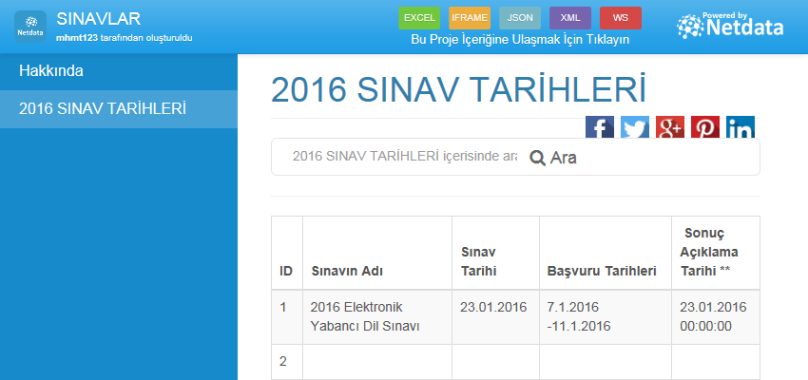Image resolution: width=808 pixels, height=380 pixels.
Task: Select result date cell 23.01.2016 00:00:00
Action: [716, 317]
